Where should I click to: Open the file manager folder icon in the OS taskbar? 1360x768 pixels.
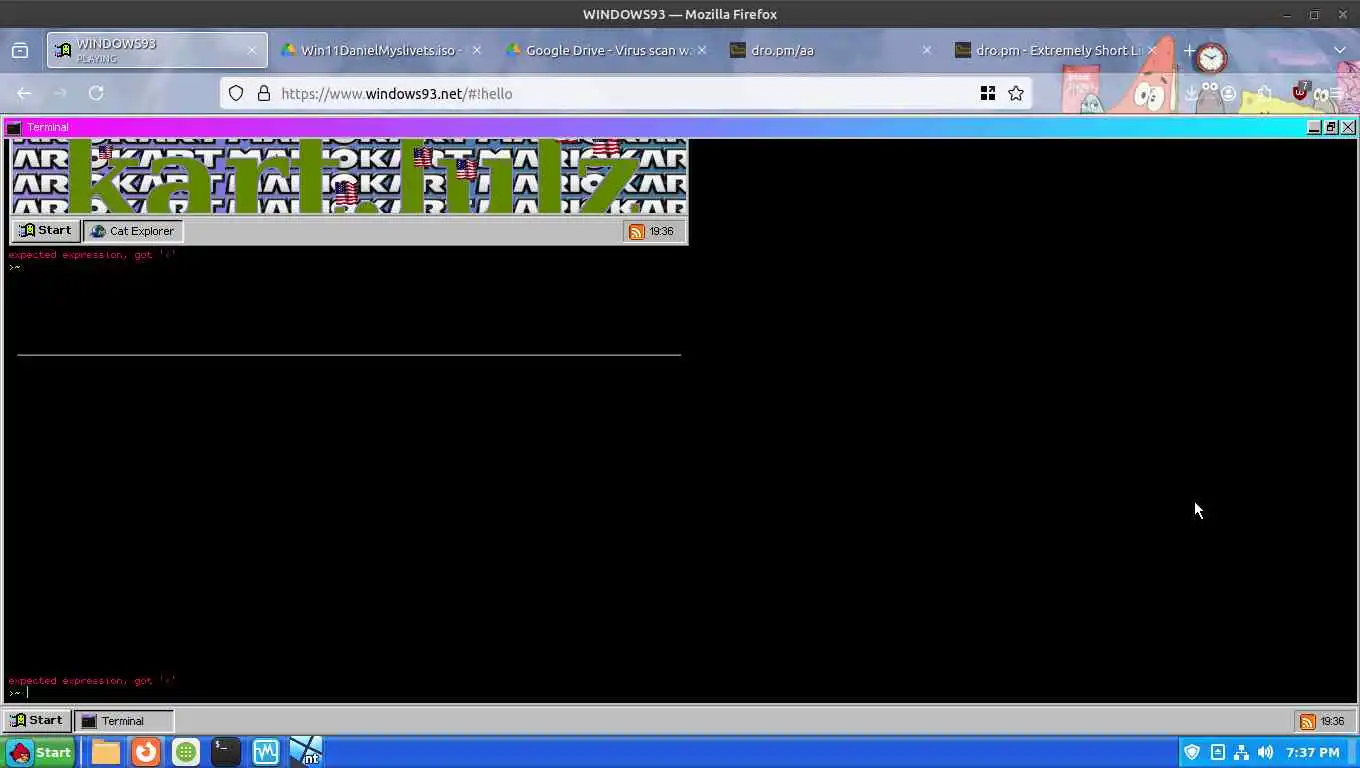[106, 752]
